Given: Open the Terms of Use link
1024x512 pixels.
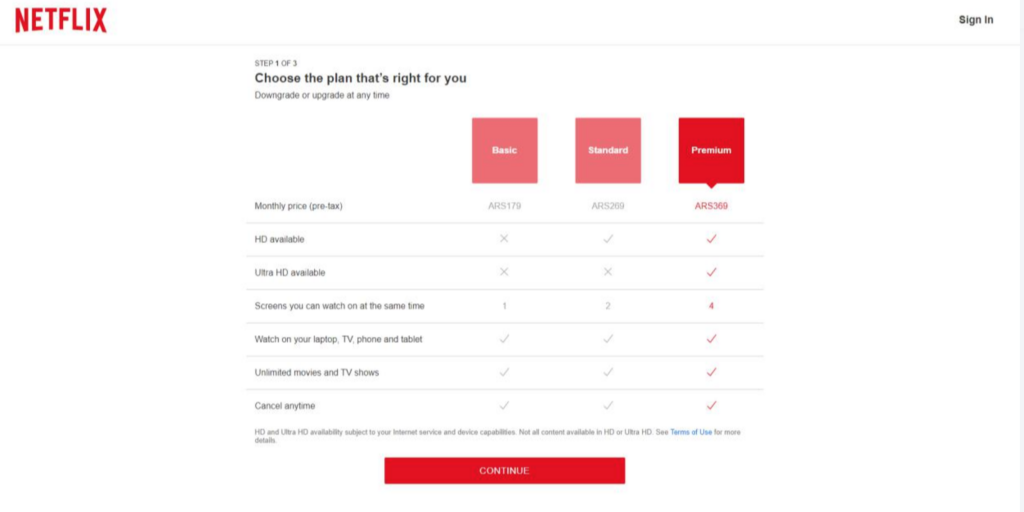Looking at the screenshot, I should tap(691, 432).
